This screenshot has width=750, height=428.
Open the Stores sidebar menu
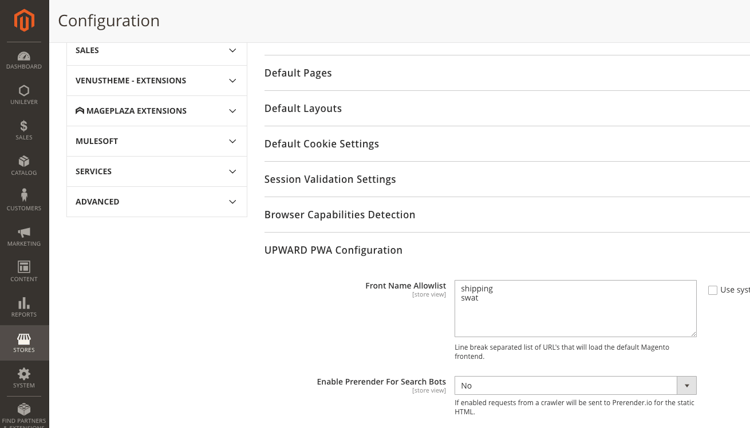[24, 342]
